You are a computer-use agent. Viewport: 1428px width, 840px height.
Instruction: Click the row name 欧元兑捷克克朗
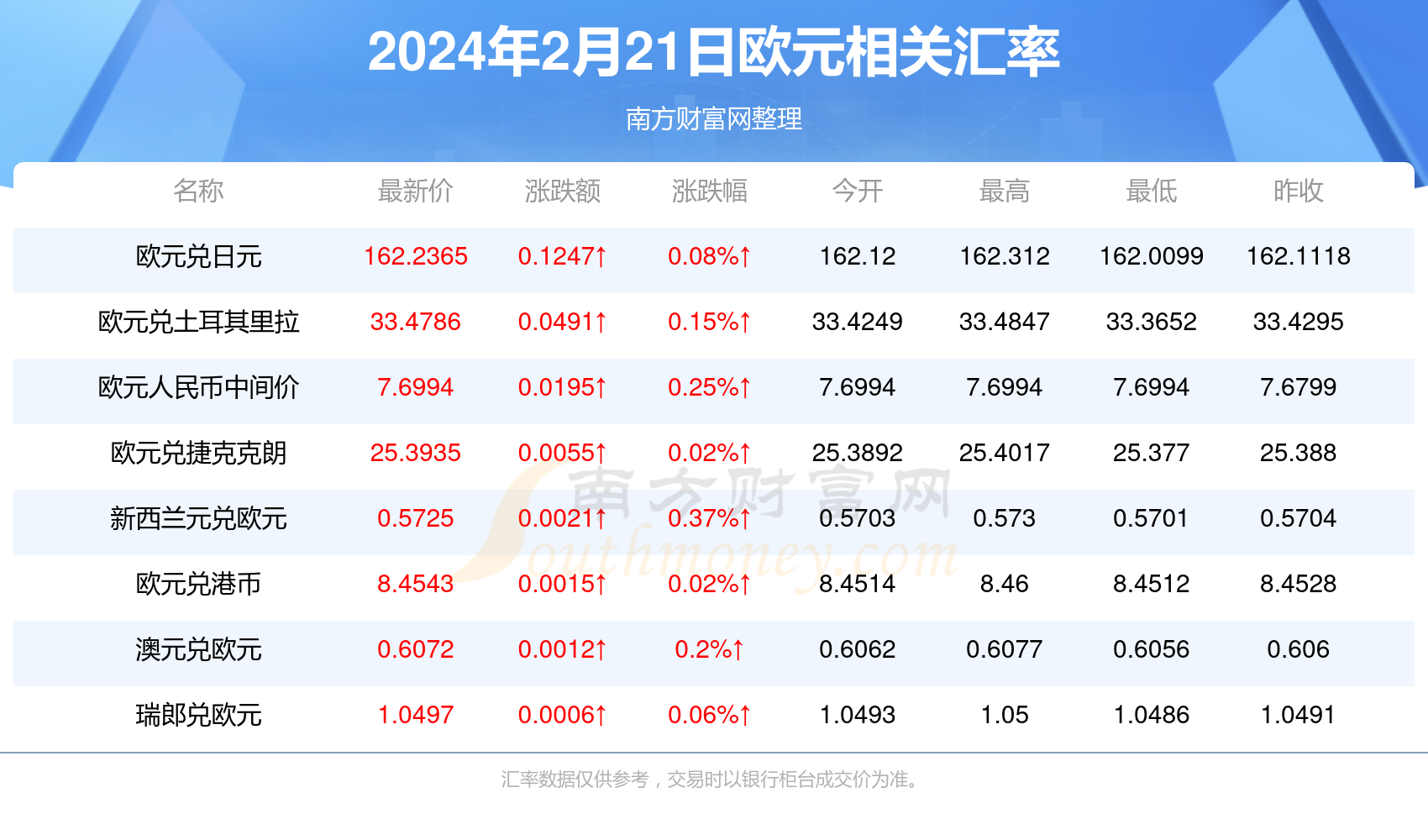pos(198,453)
